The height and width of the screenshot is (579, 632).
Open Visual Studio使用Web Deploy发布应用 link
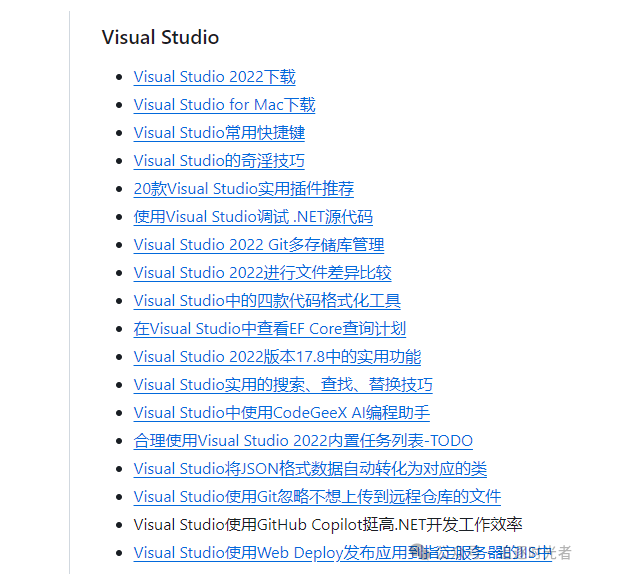pos(343,553)
